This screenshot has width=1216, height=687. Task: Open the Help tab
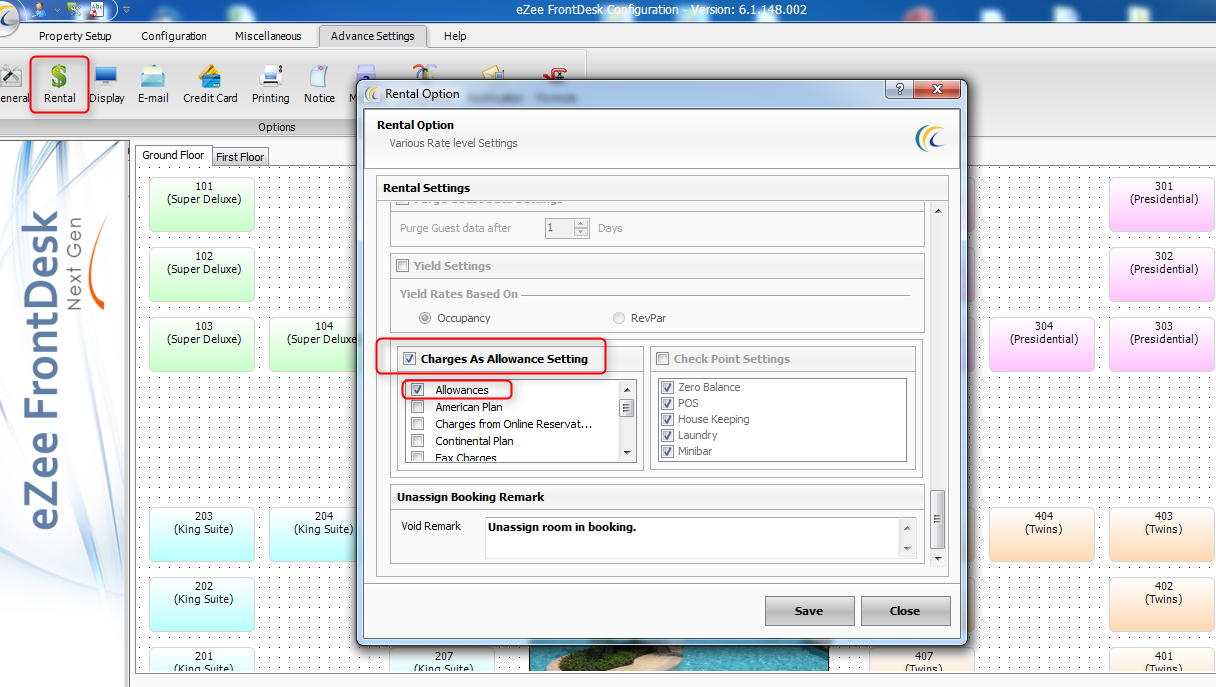[x=455, y=36]
